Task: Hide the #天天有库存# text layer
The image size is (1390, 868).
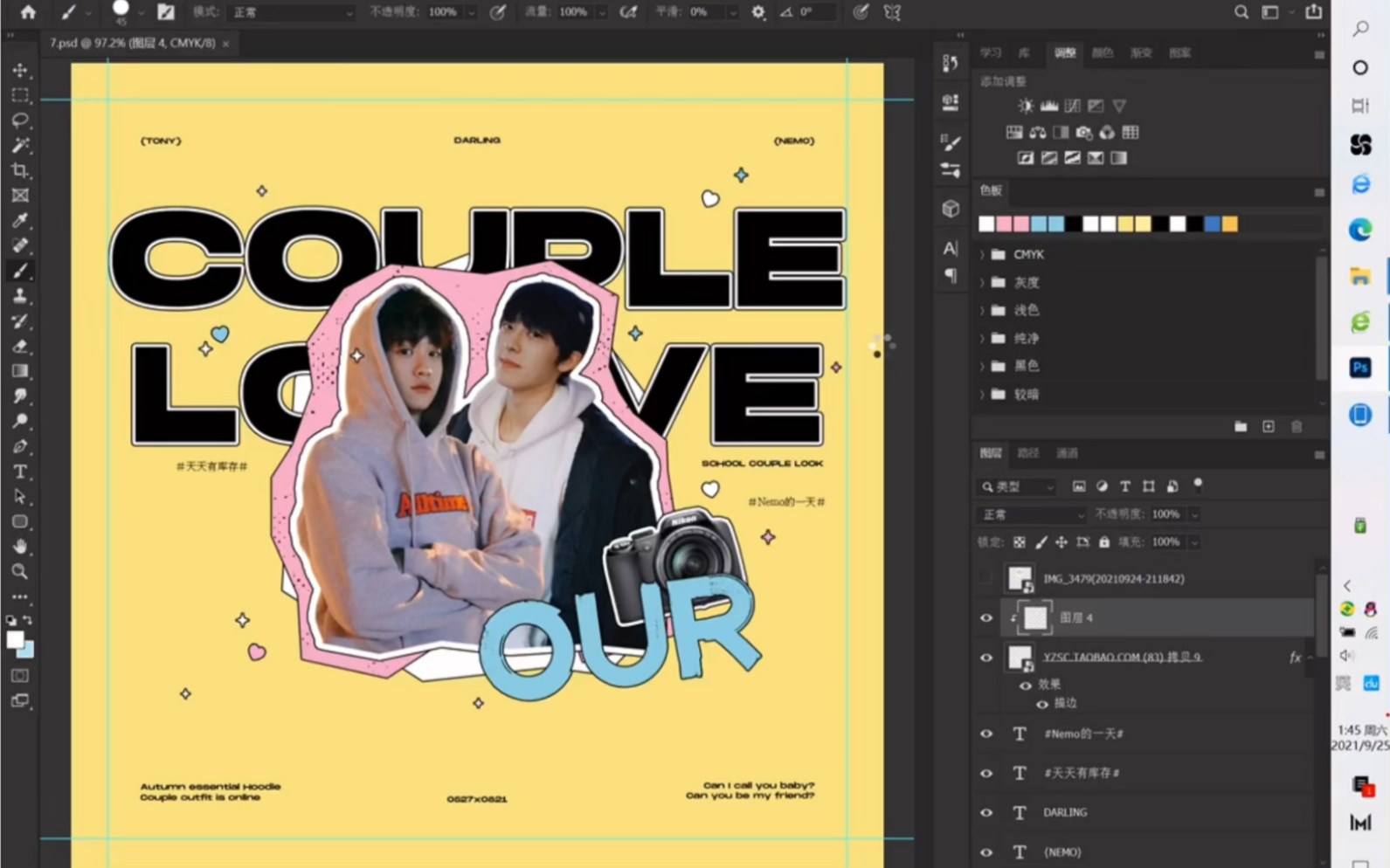Action: 986,773
